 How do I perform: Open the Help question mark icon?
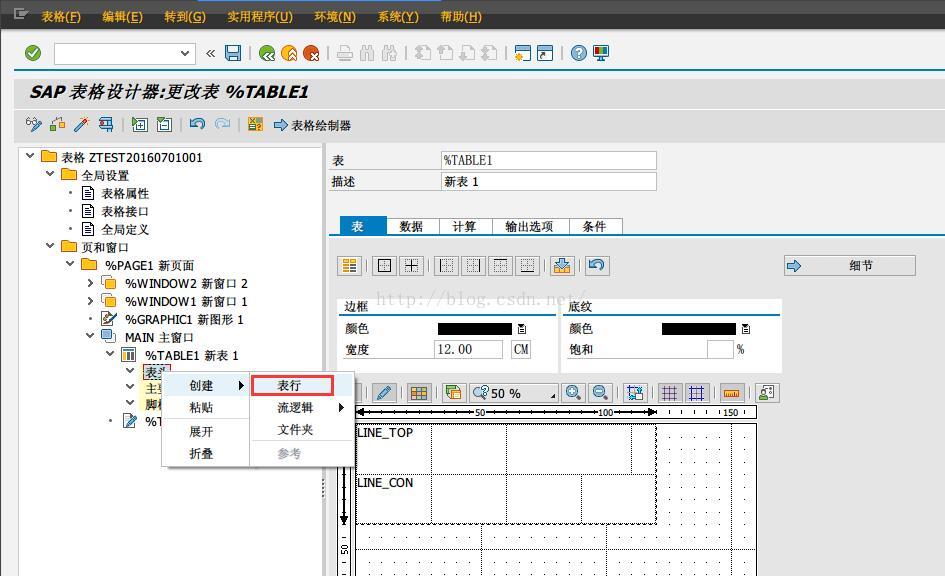[579, 53]
